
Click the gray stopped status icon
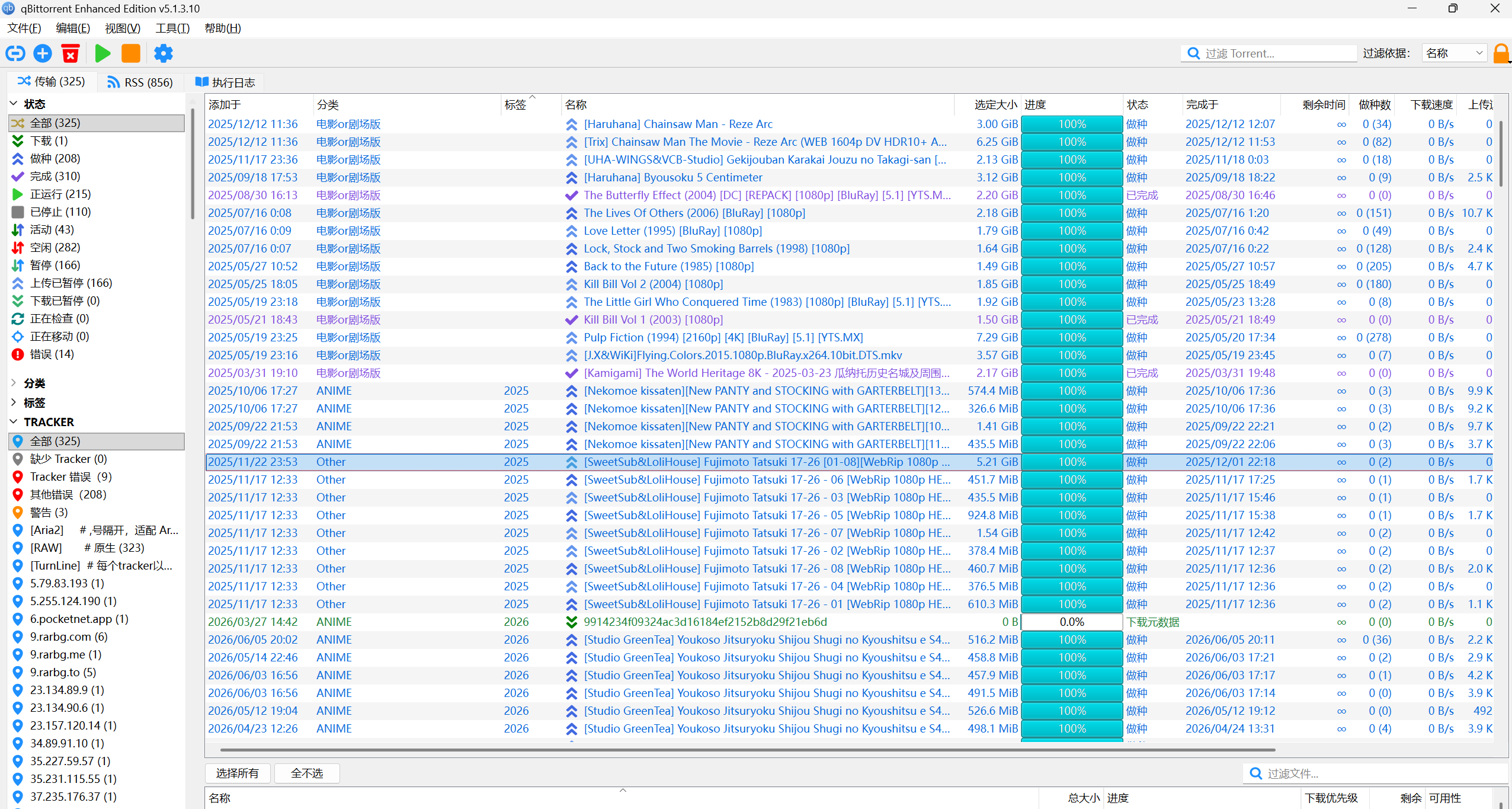click(18, 212)
